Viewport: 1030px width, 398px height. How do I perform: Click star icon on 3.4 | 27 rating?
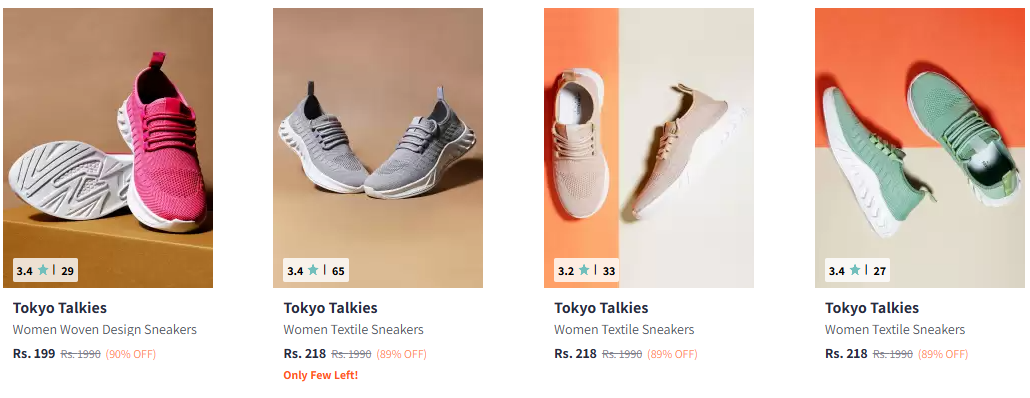tap(855, 270)
